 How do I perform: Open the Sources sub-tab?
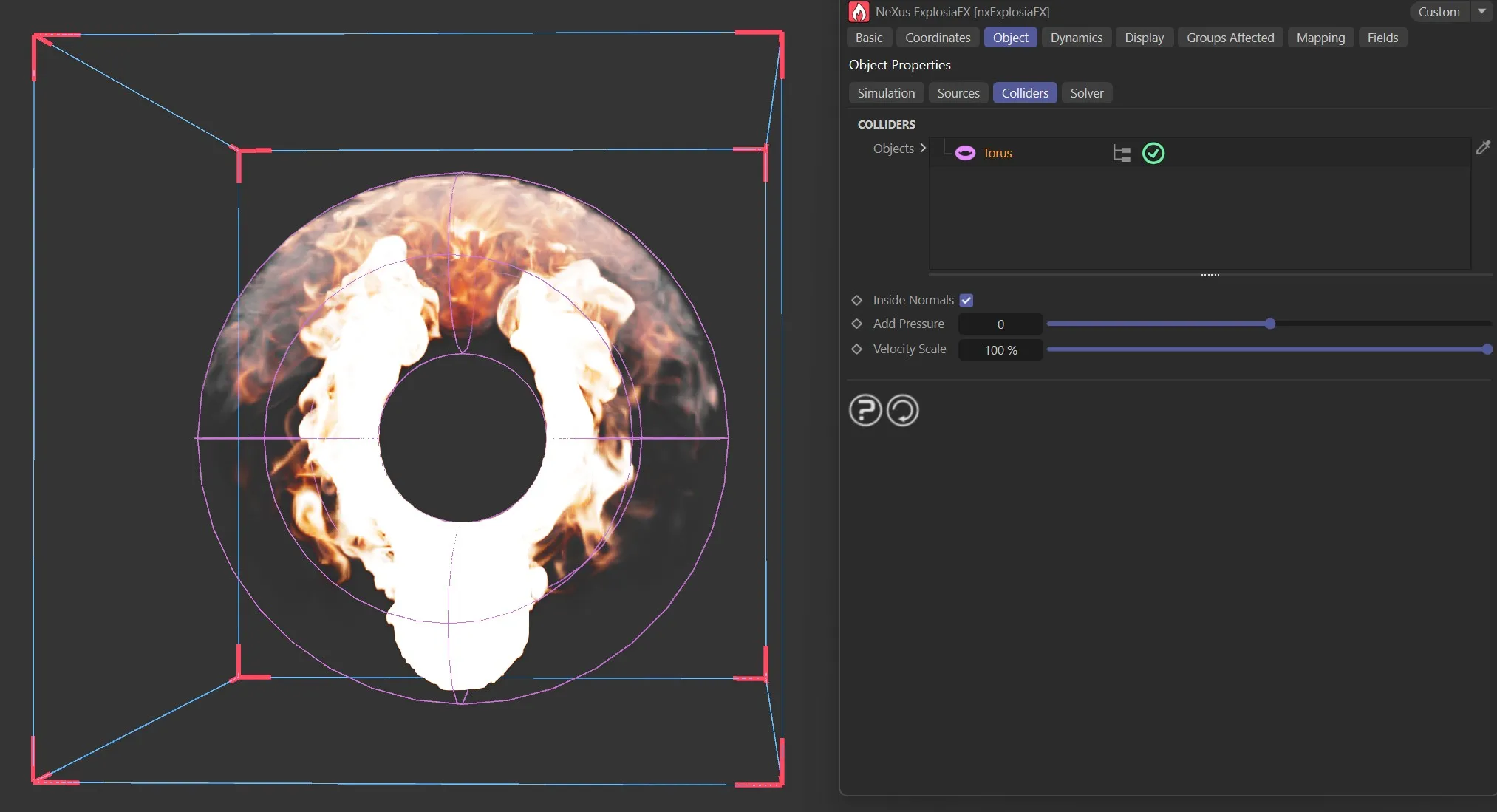[x=958, y=93]
